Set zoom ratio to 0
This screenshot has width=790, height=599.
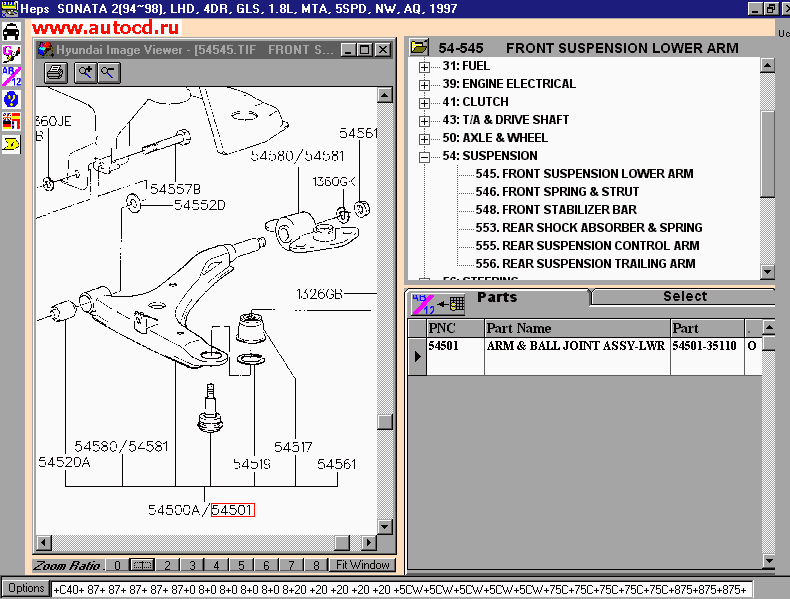click(x=117, y=565)
